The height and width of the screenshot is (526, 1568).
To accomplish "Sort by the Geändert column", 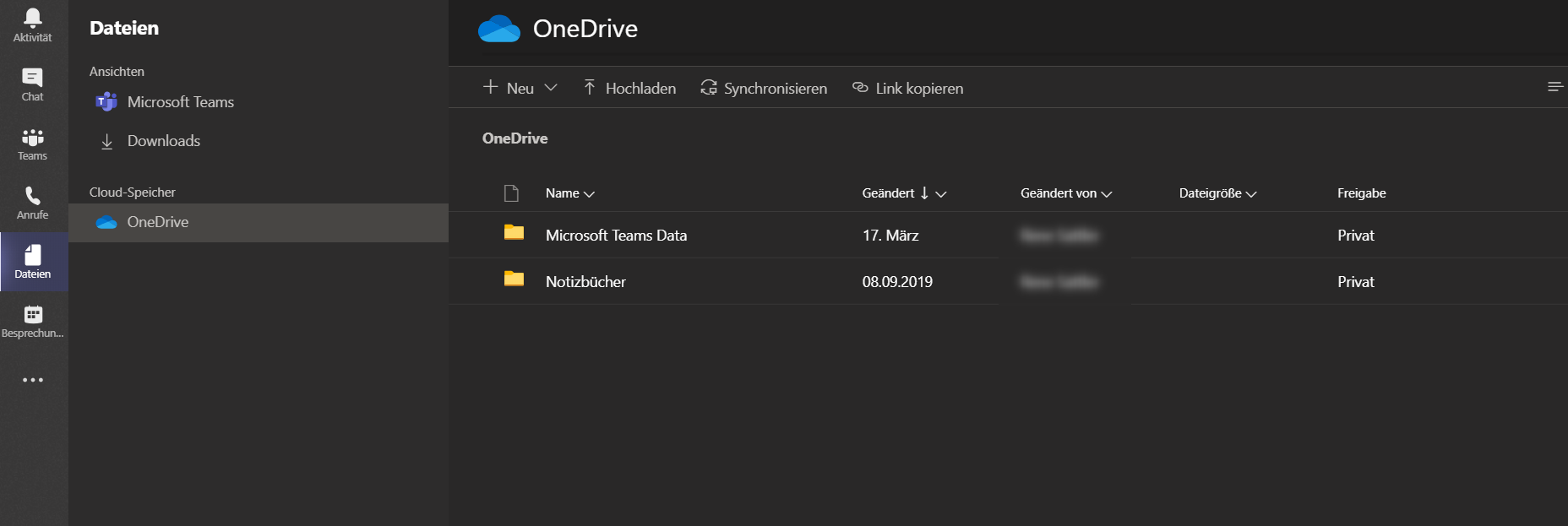I will click(904, 193).
